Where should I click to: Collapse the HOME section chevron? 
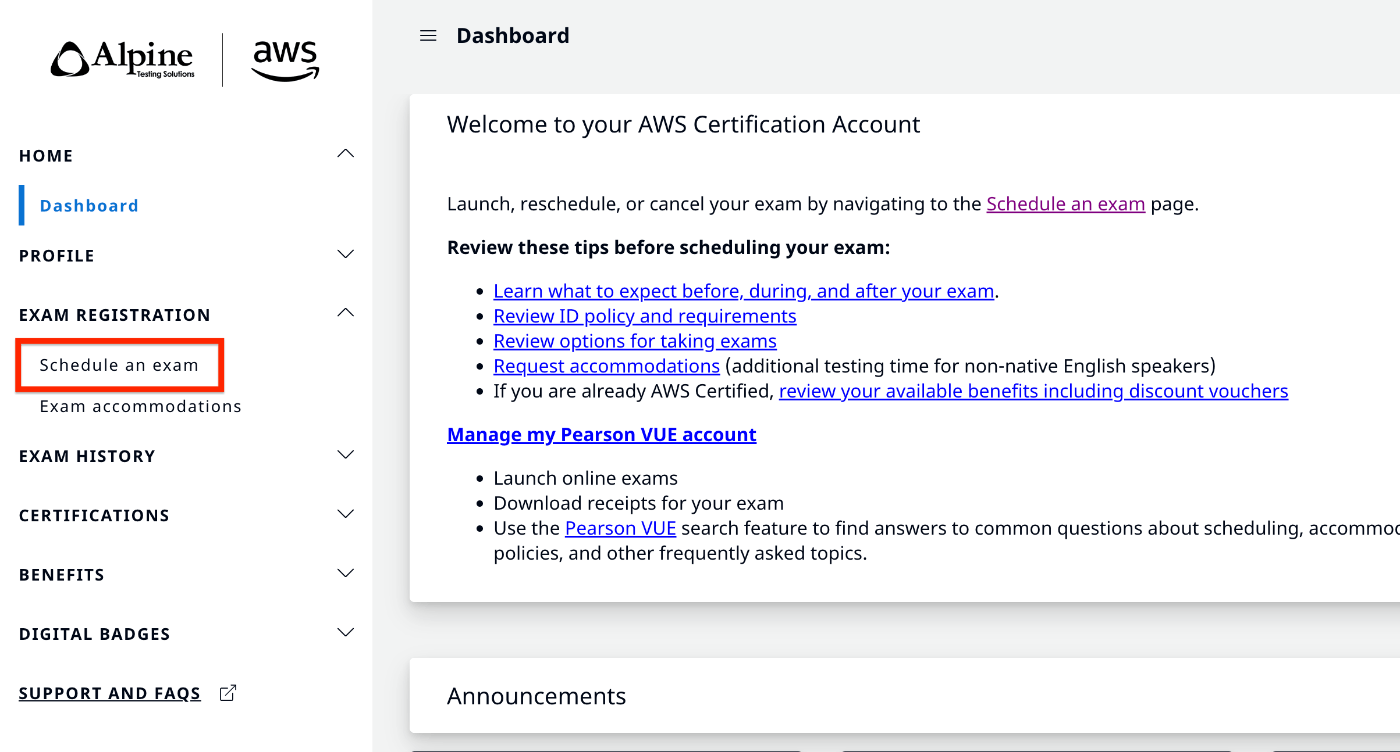point(346,154)
